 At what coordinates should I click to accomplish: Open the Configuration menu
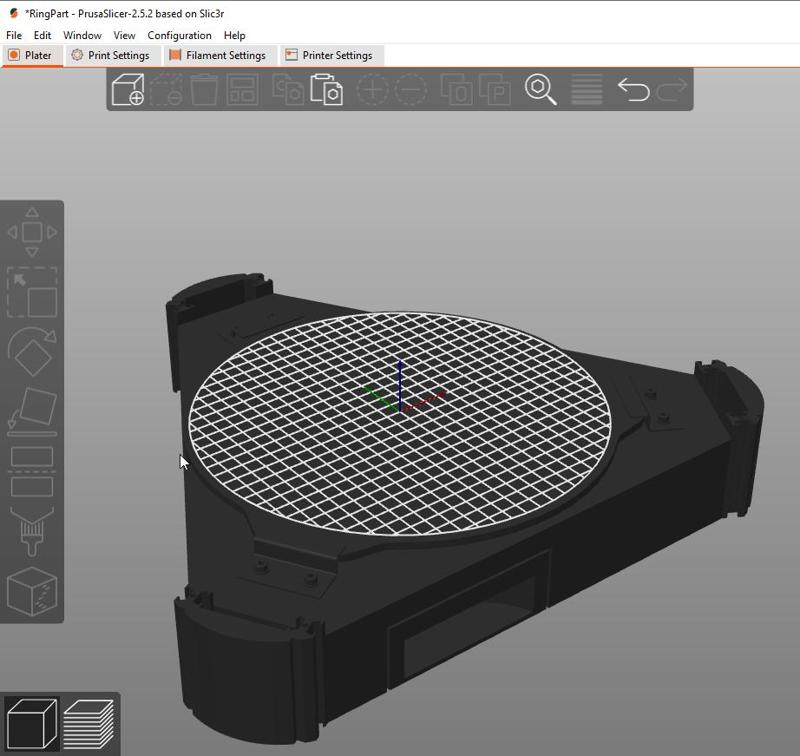[x=179, y=35]
